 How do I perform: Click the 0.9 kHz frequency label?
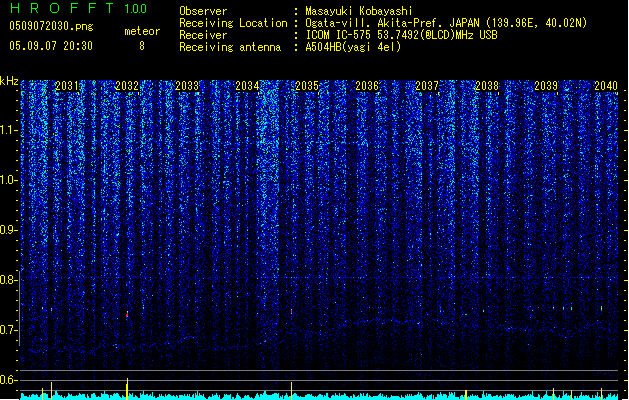[x=9, y=230]
